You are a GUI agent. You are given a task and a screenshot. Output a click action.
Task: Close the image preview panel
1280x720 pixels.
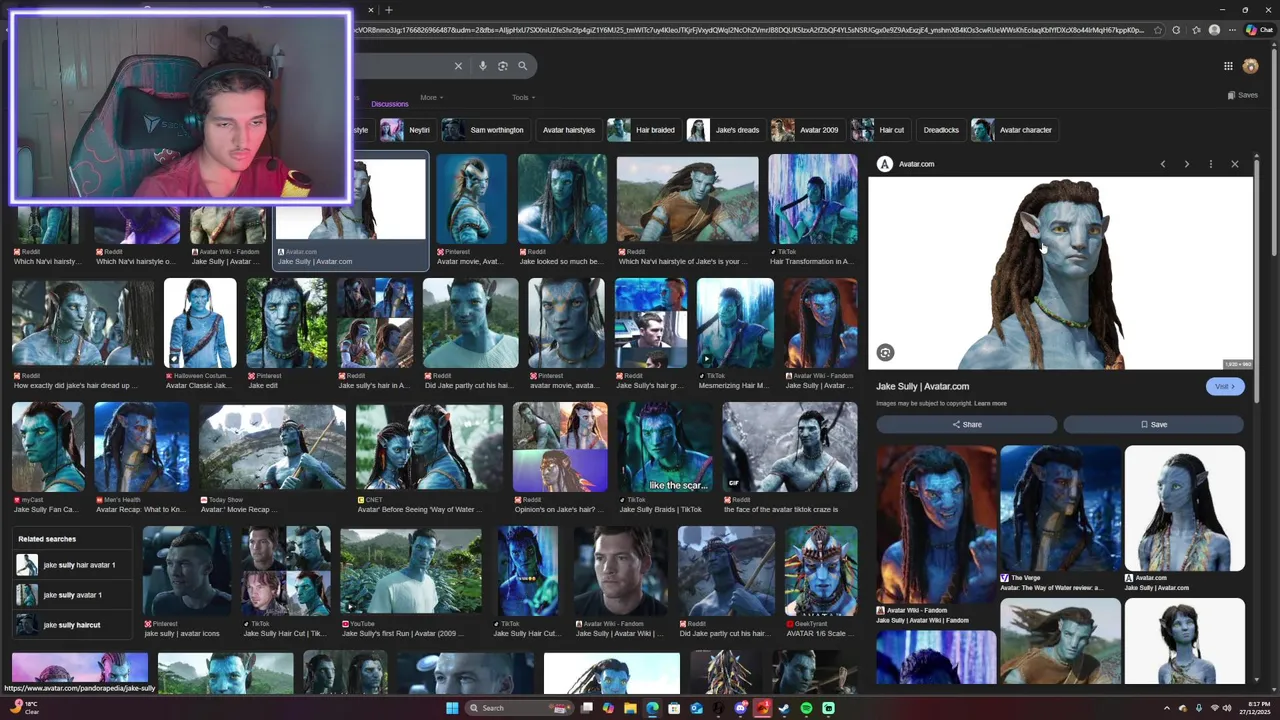pos(1234,164)
